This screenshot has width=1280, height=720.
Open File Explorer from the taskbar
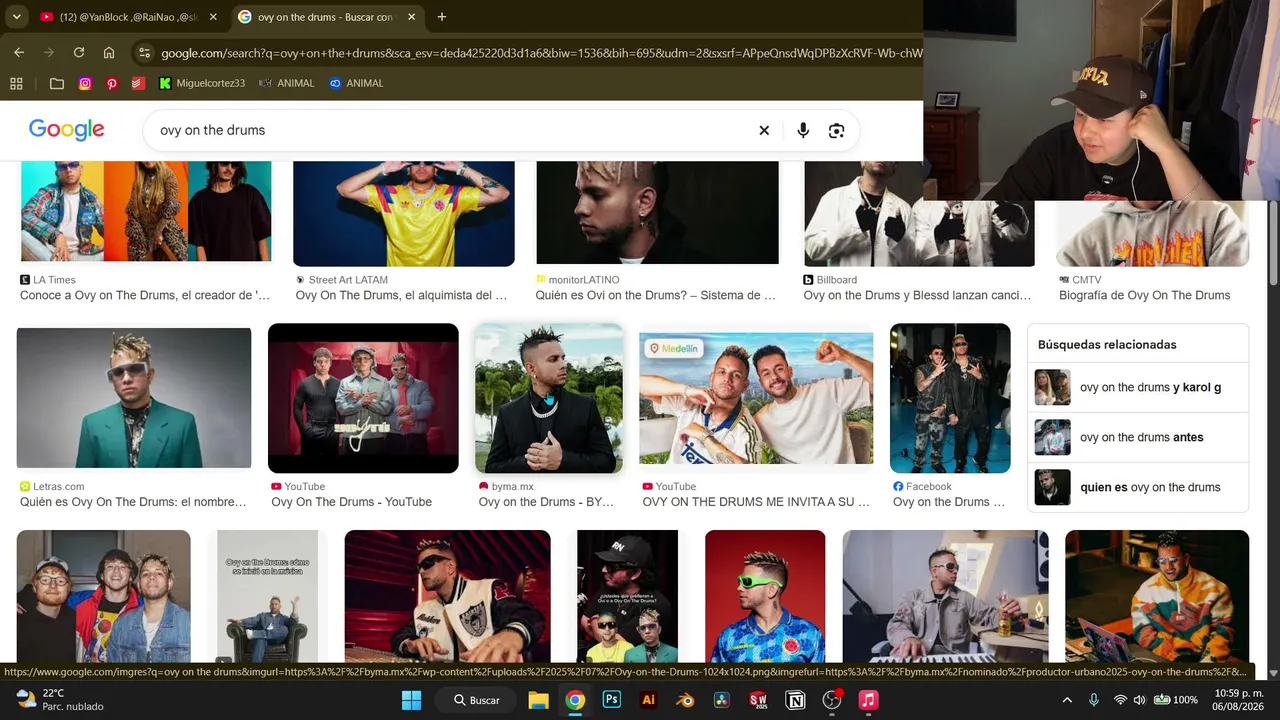[x=538, y=700]
